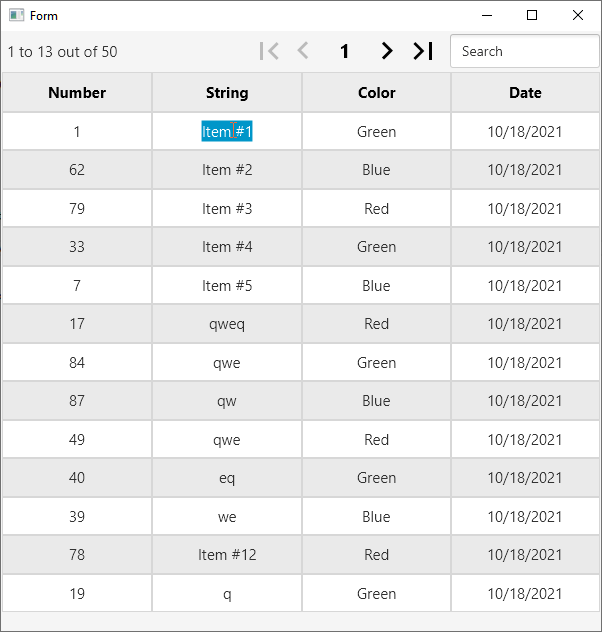Select the number 84 cell
The width and height of the screenshot is (602, 632).
click(77, 363)
